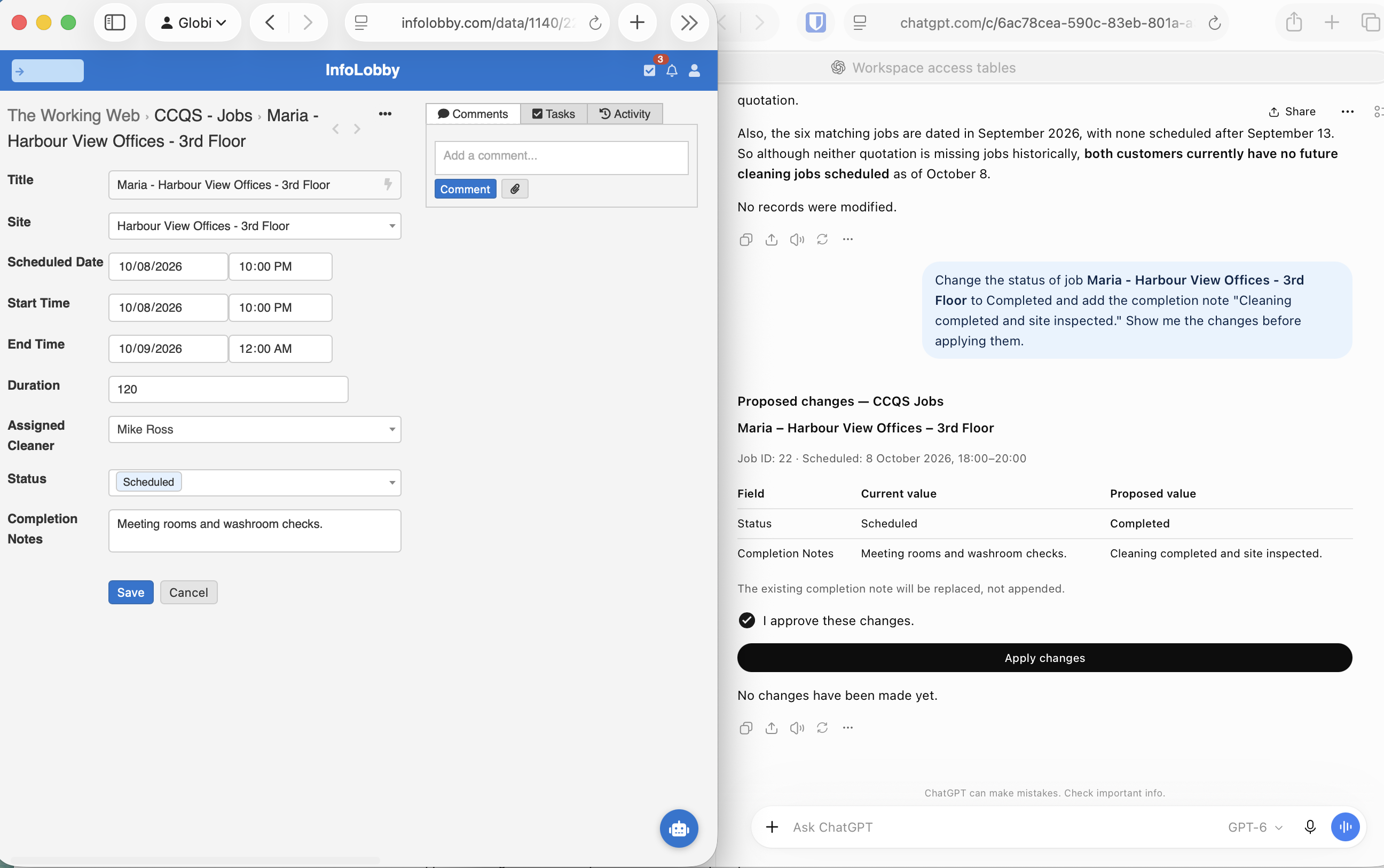Reload the infolobby.com page
This screenshot has height=868, width=1384.
[x=595, y=23]
